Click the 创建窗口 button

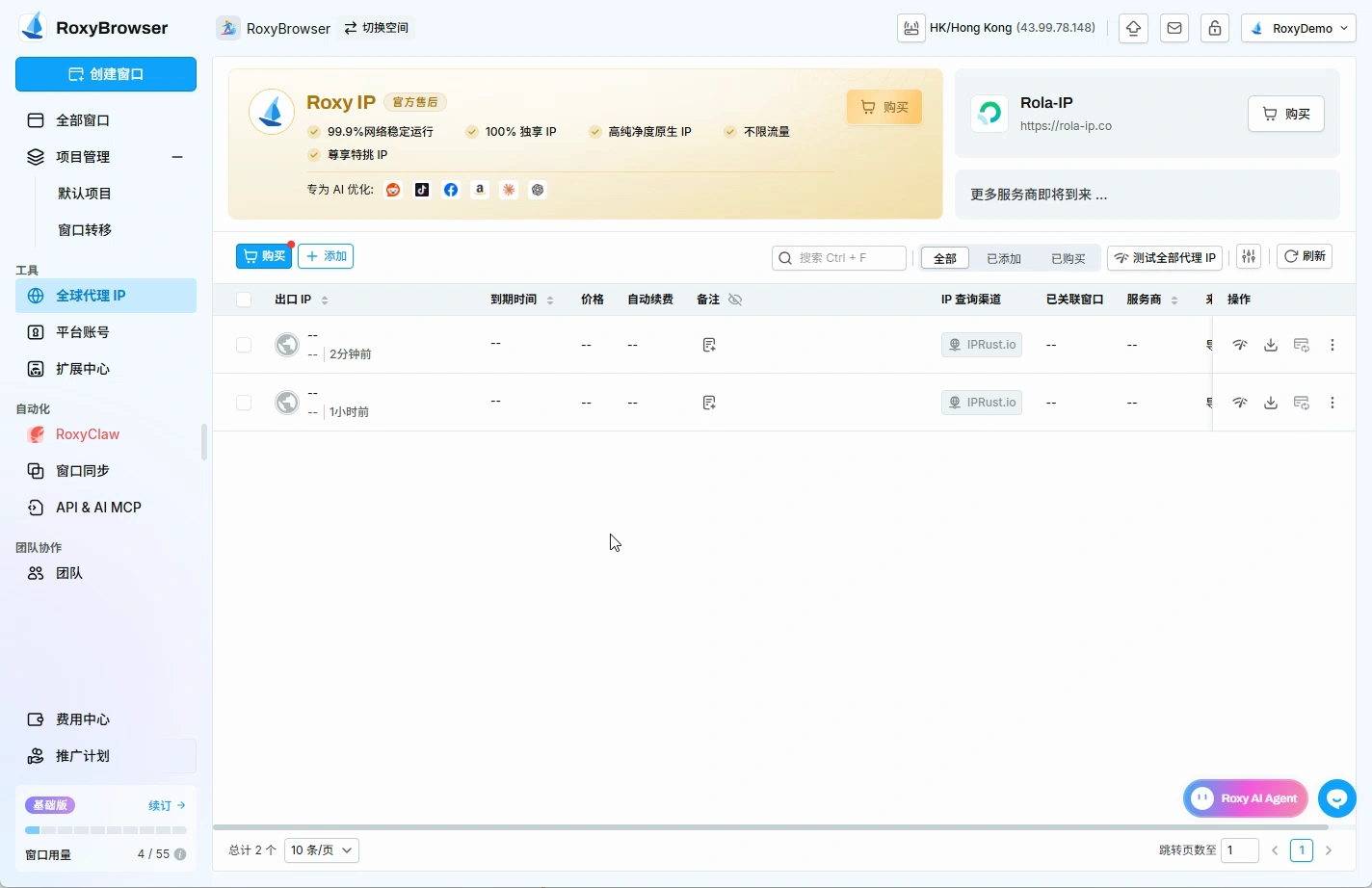pyautogui.click(x=106, y=74)
